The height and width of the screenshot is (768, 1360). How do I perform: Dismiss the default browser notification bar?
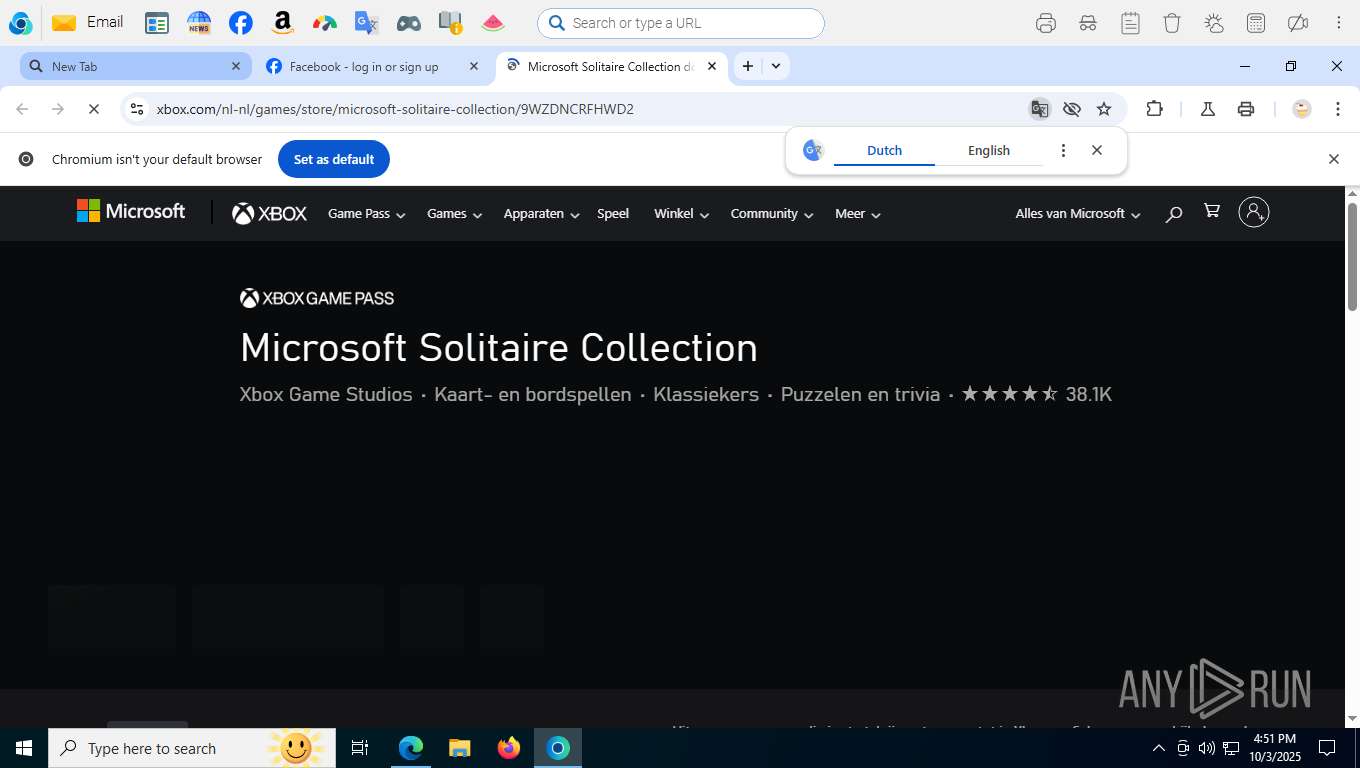pos(1333,159)
